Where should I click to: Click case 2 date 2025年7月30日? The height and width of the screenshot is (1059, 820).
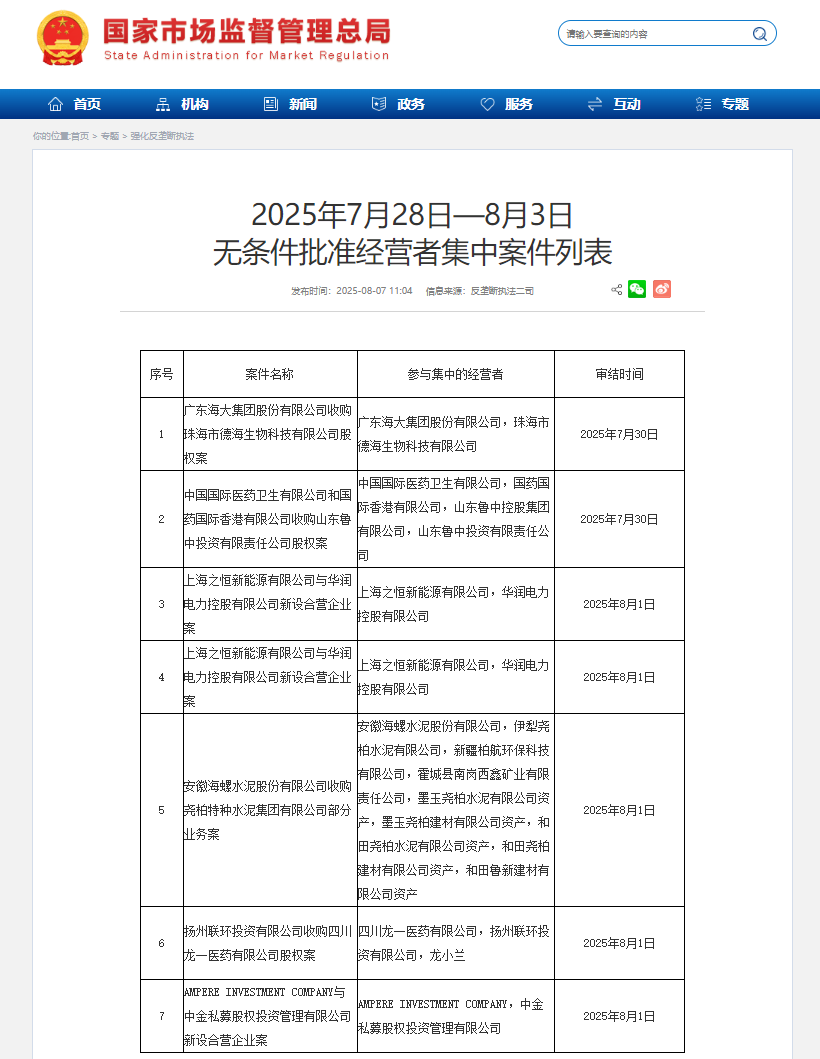pyautogui.click(x=619, y=519)
